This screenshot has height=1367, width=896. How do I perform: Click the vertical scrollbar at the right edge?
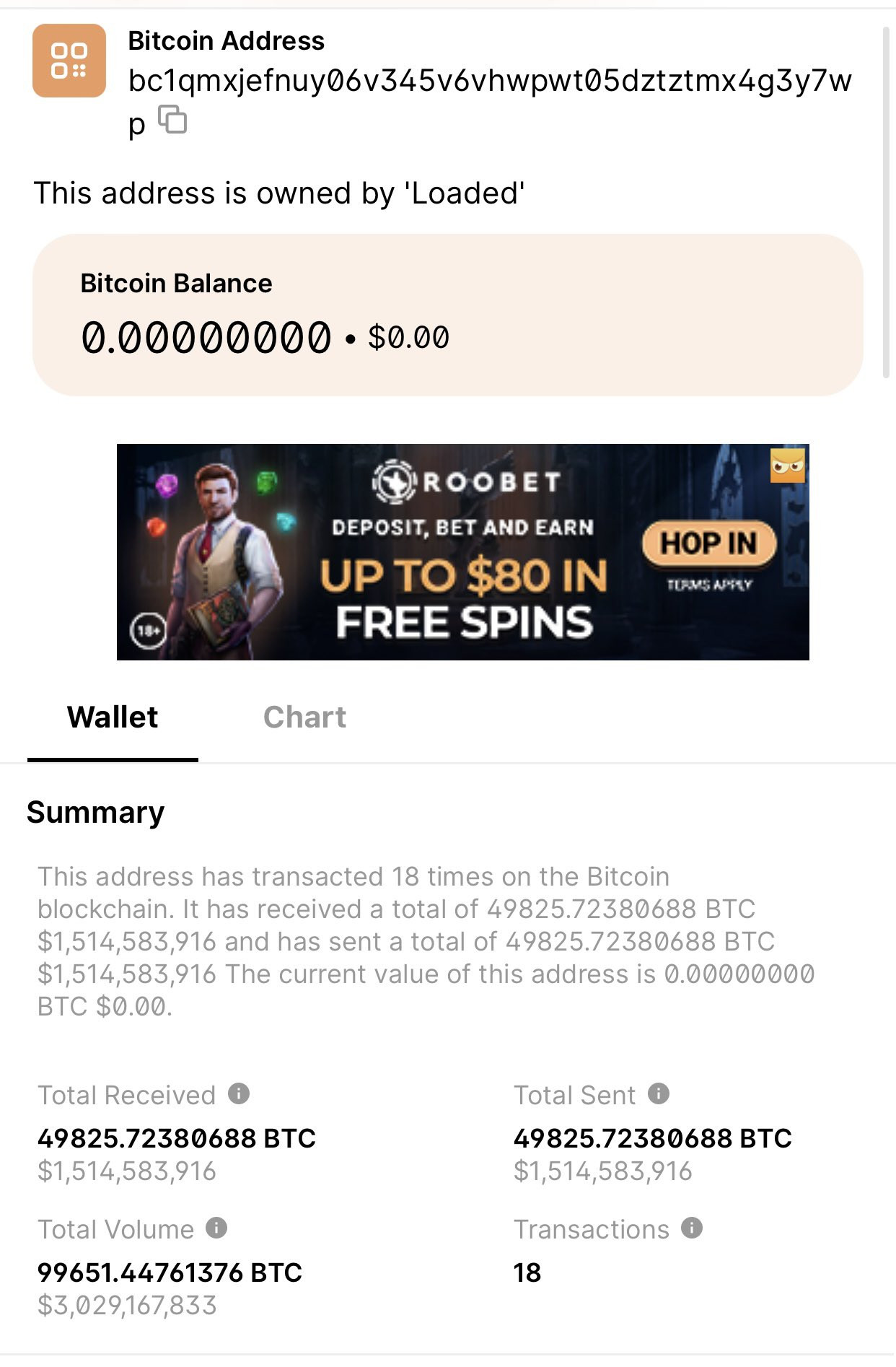[x=887, y=202]
